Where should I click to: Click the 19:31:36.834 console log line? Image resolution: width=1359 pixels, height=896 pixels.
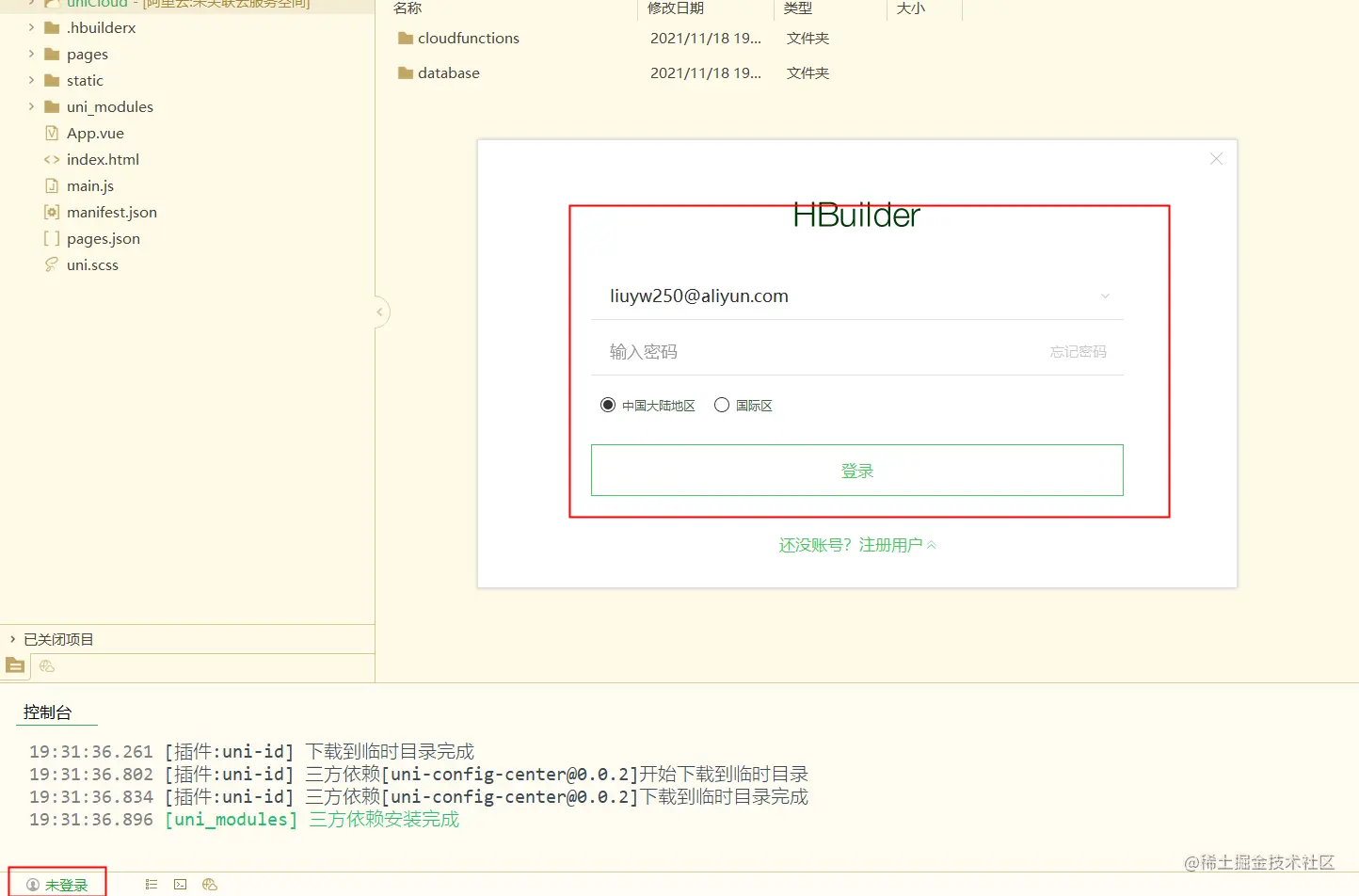pos(418,797)
